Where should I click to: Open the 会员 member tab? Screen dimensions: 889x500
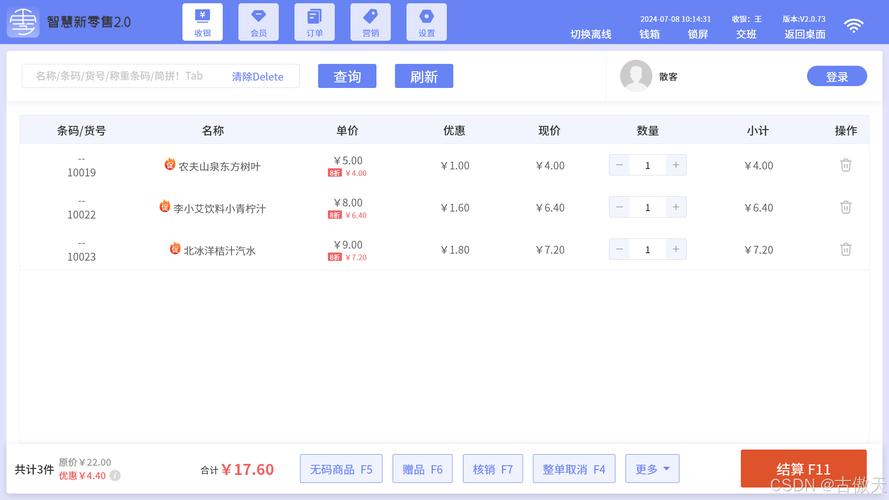pyautogui.click(x=259, y=22)
